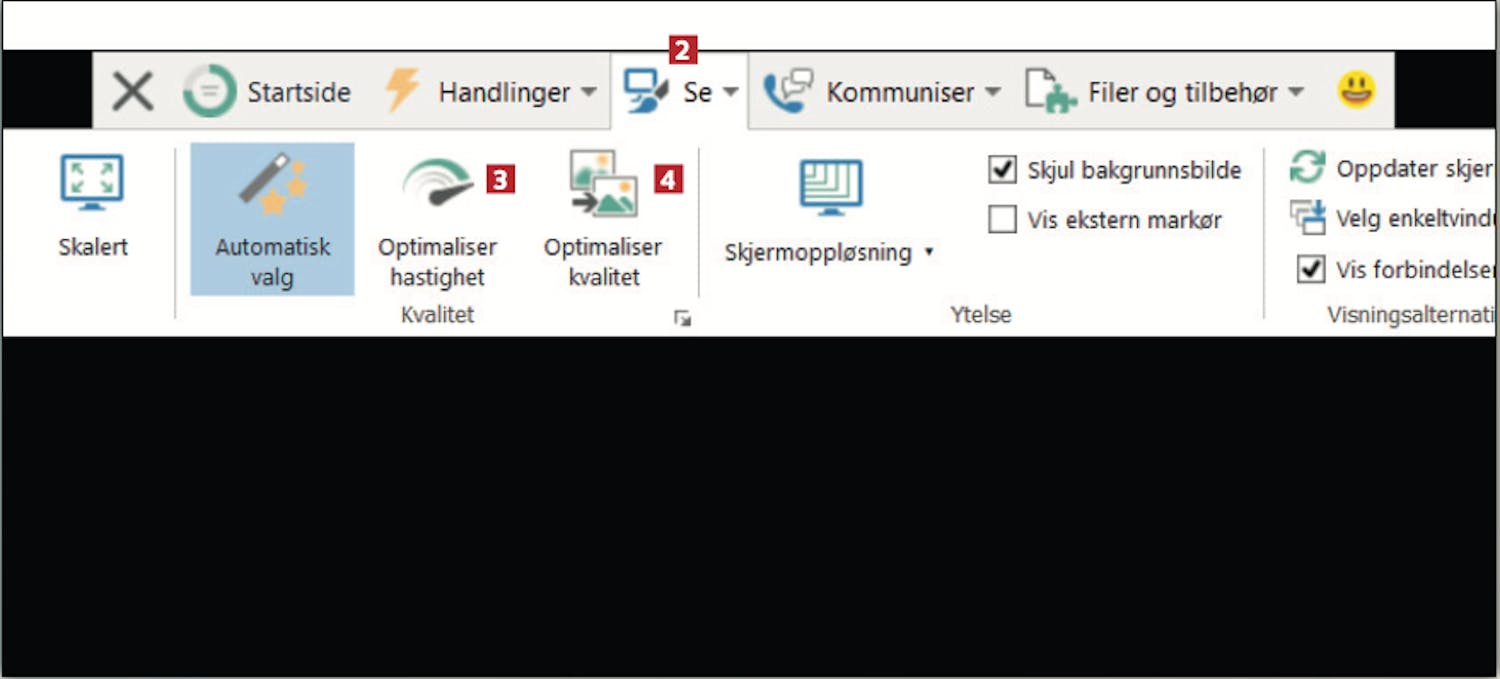1500x679 pixels.
Task: Select the Automatisk valg magic wand icon
Action: [272, 183]
